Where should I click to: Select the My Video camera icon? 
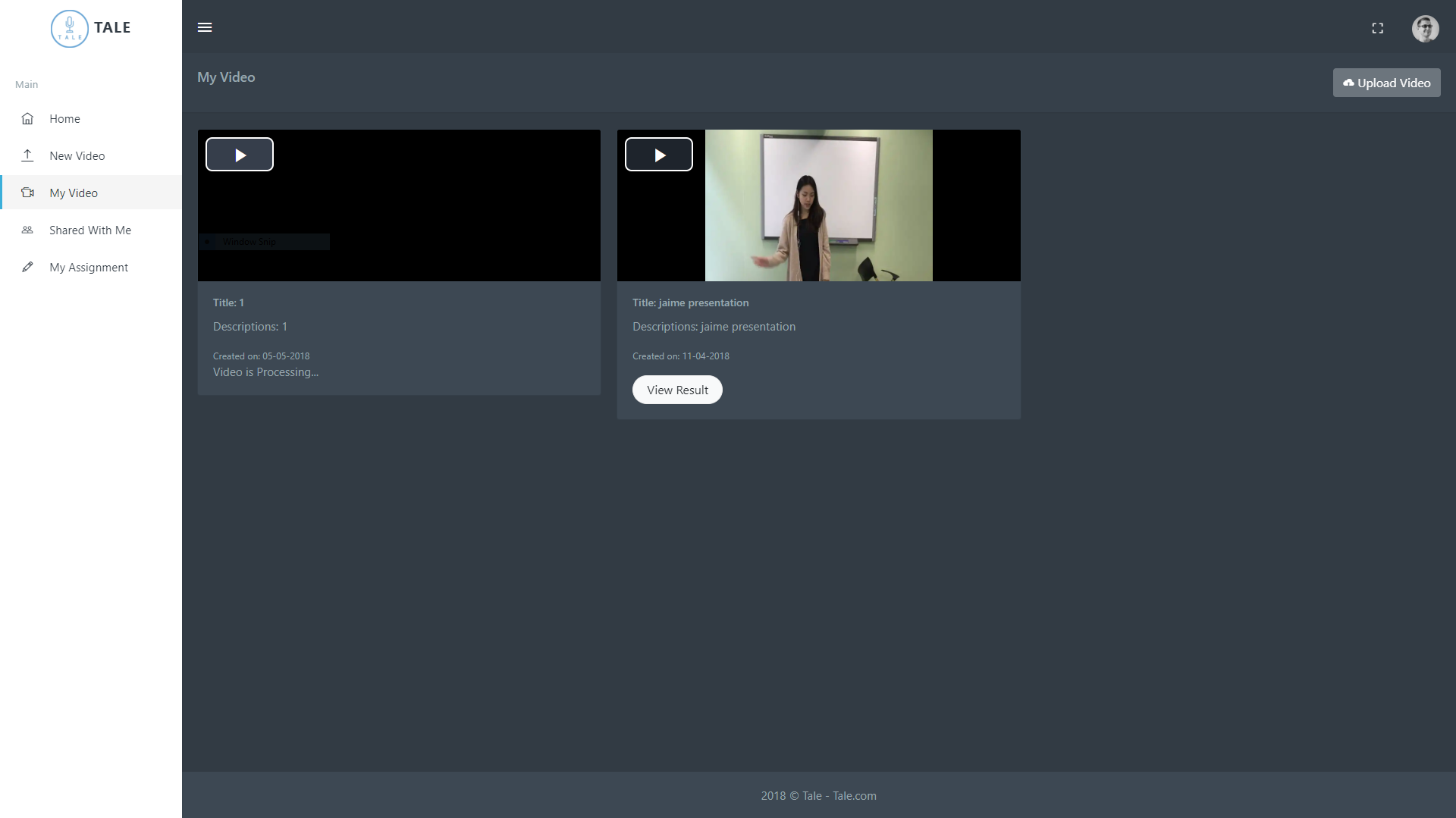point(27,193)
